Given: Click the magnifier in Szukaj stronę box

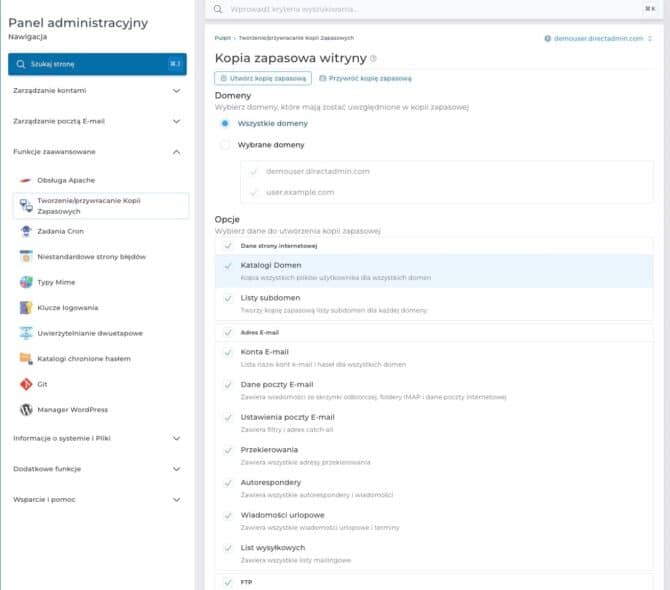Looking at the screenshot, I should click(21, 64).
